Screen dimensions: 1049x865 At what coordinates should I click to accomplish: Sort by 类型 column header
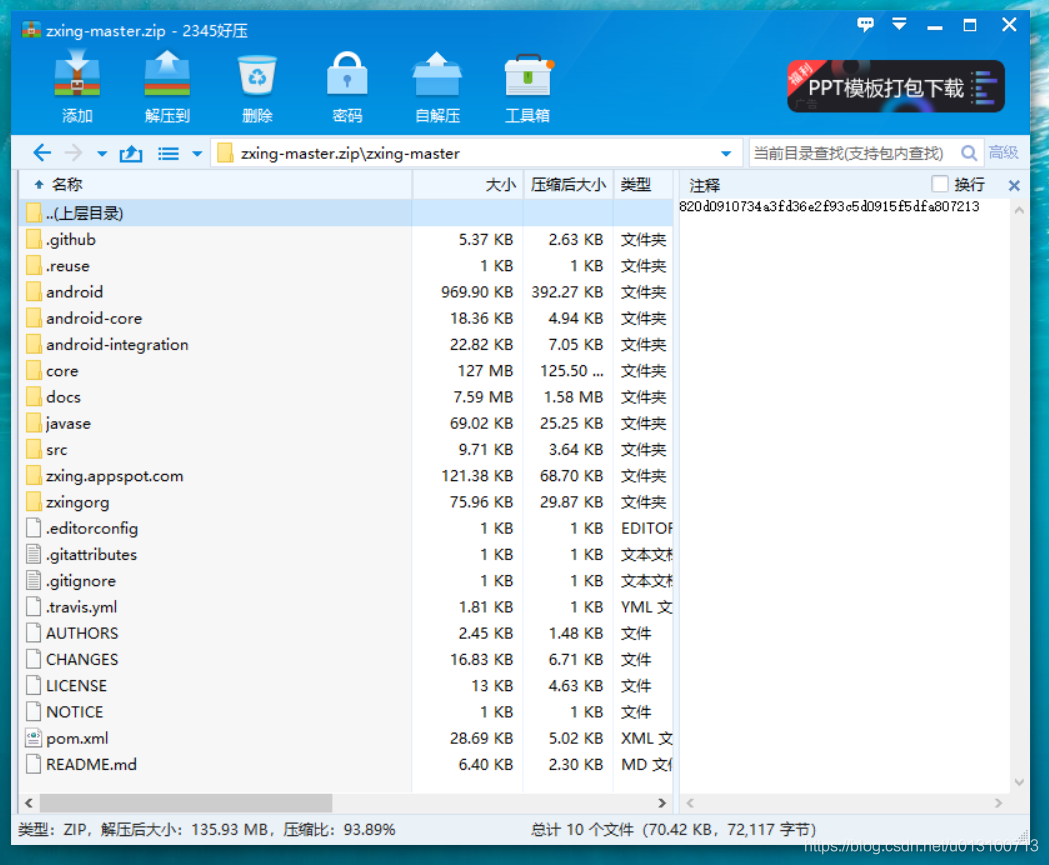point(643,185)
